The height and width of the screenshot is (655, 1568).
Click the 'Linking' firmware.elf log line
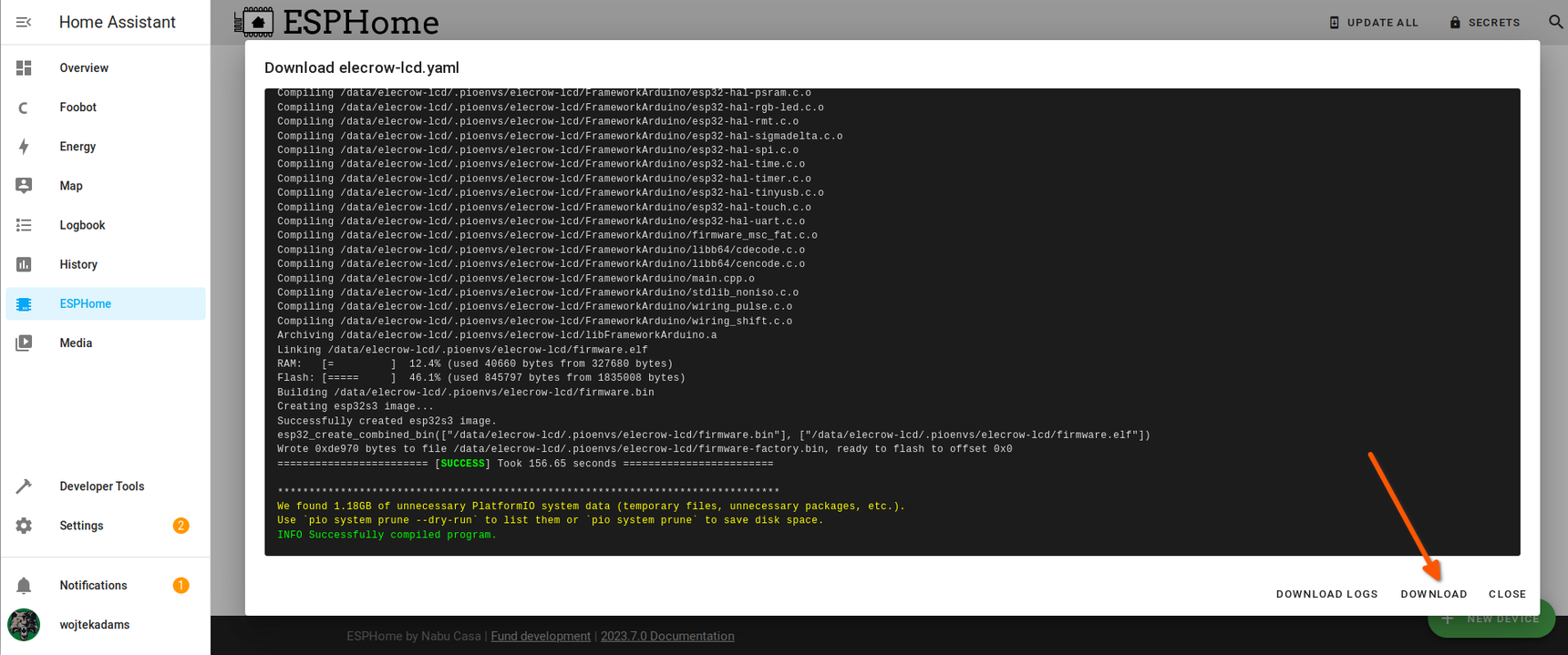pos(462,350)
